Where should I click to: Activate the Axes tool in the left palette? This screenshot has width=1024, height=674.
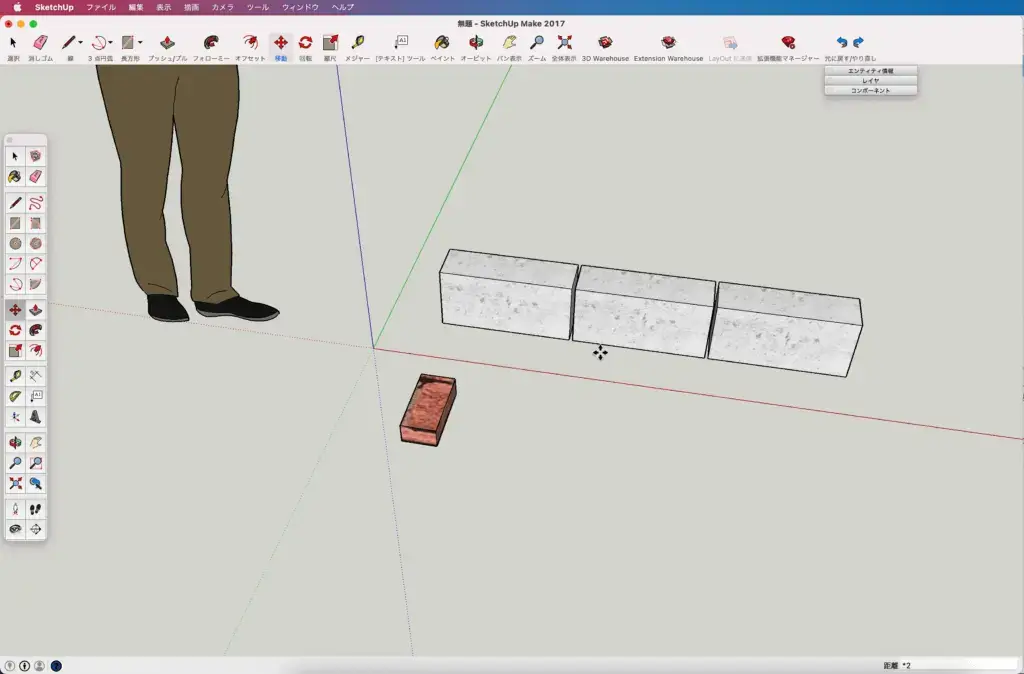coord(15,417)
